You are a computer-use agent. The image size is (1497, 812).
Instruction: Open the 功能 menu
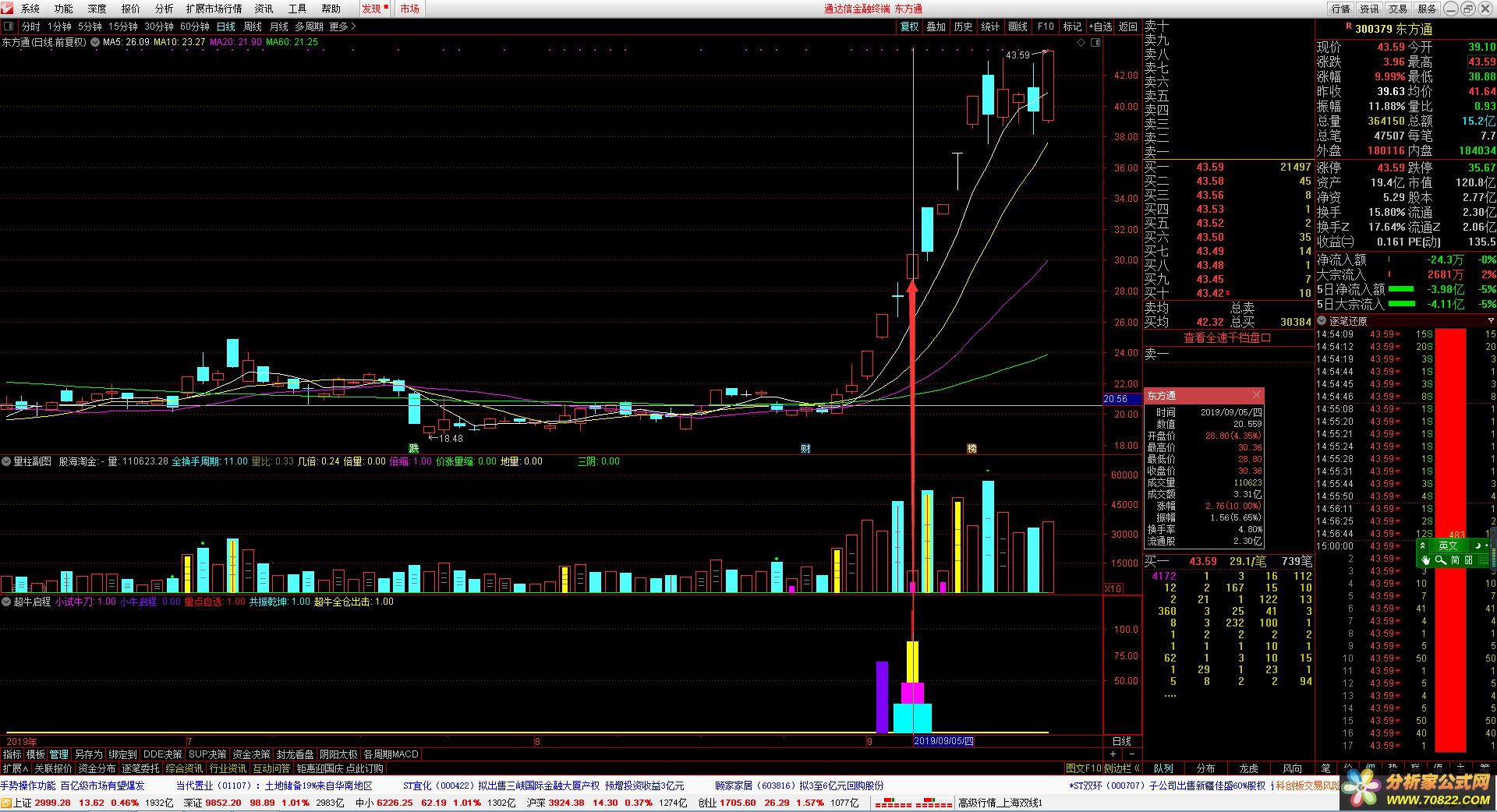point(64,9)
